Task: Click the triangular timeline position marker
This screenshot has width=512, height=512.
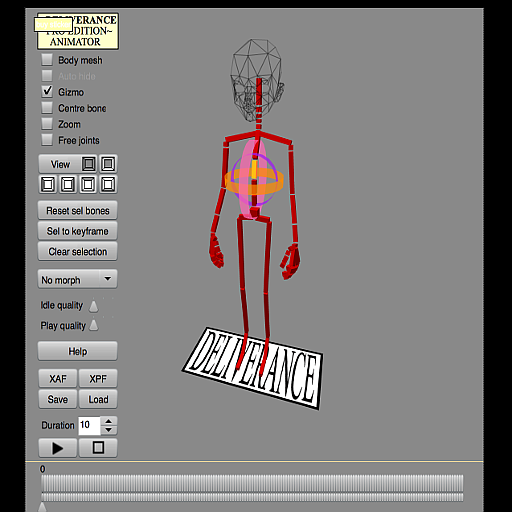Action: pos(42,507)
